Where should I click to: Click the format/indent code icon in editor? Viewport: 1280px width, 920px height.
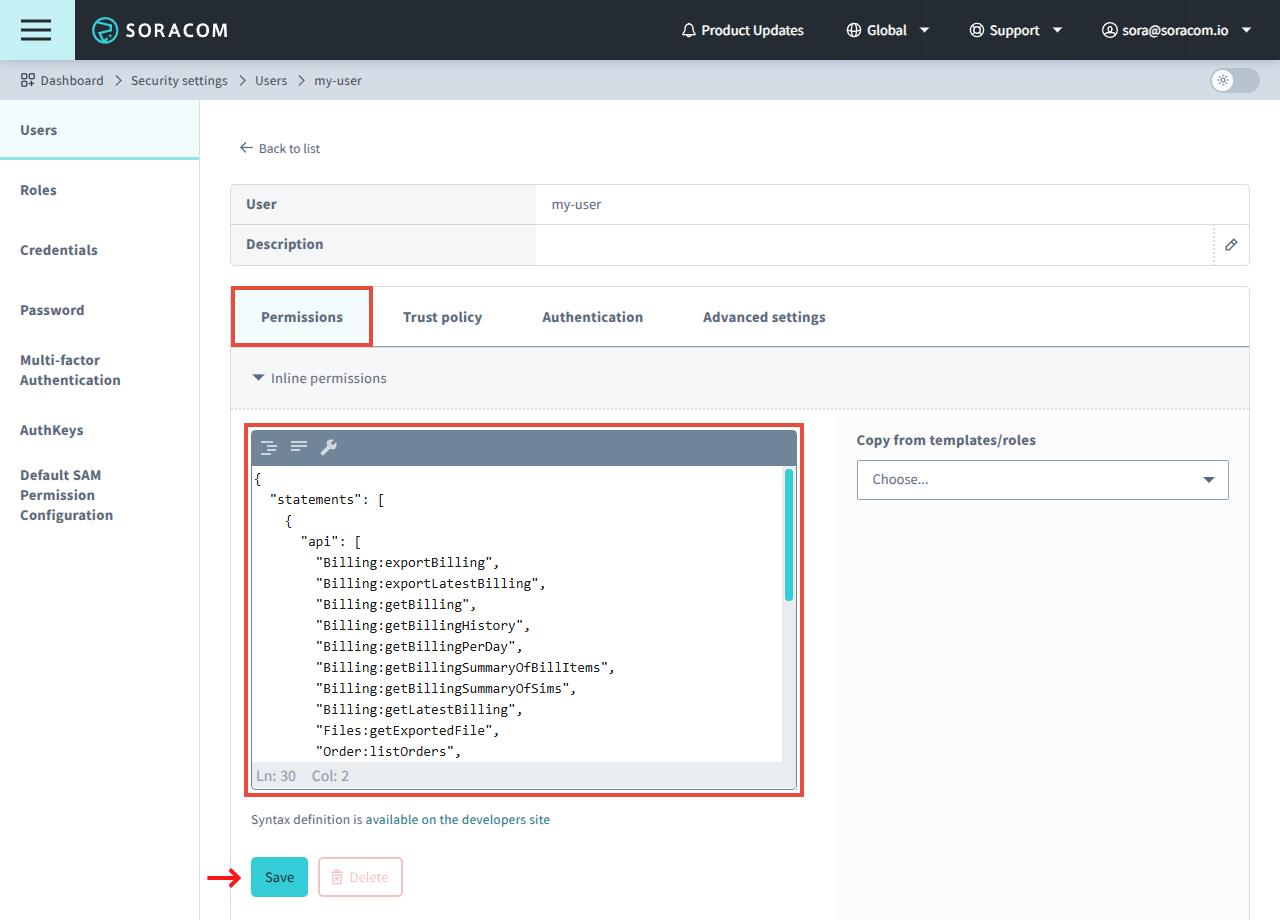point(269,447)
